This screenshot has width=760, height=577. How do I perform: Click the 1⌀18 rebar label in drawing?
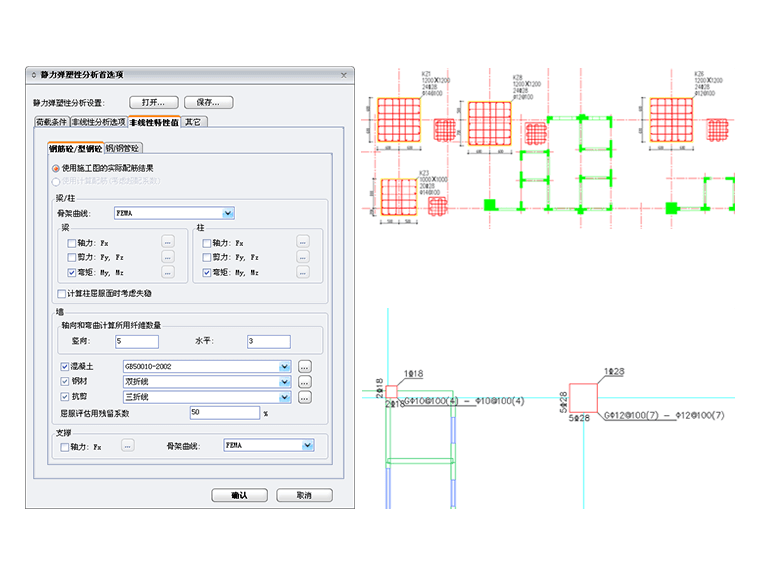413,373
